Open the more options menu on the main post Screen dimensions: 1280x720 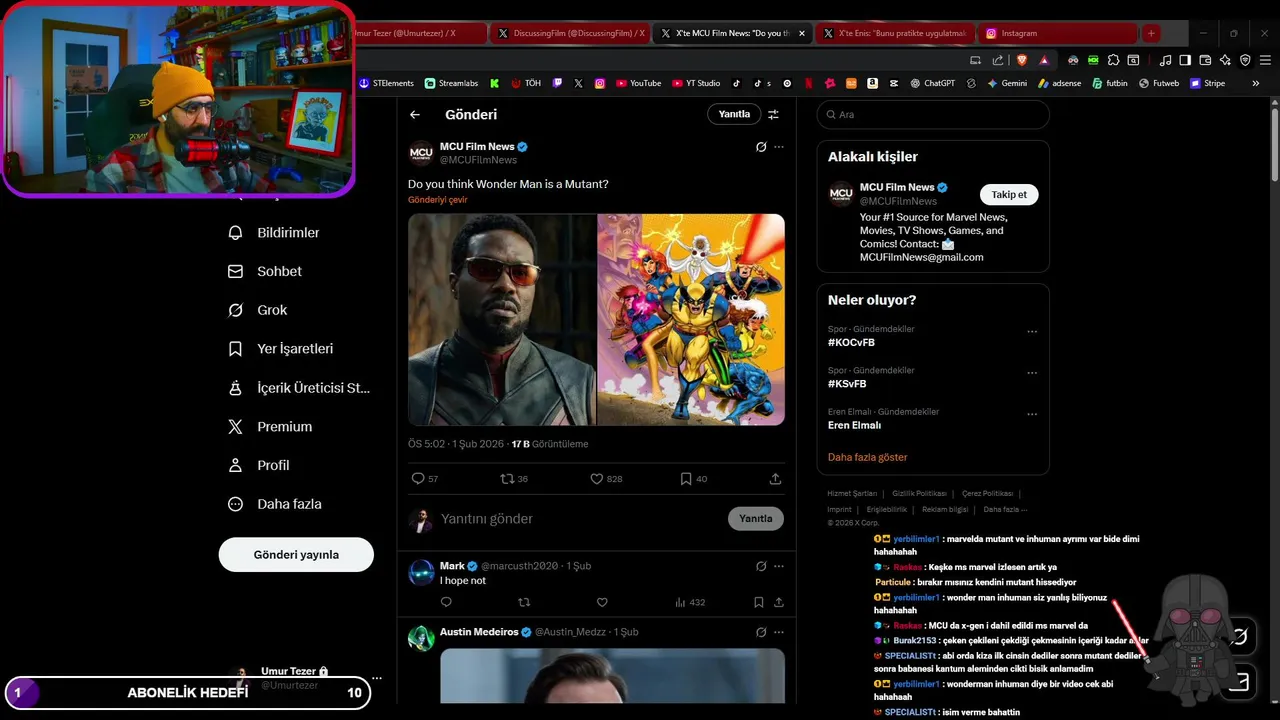(779, 147)
